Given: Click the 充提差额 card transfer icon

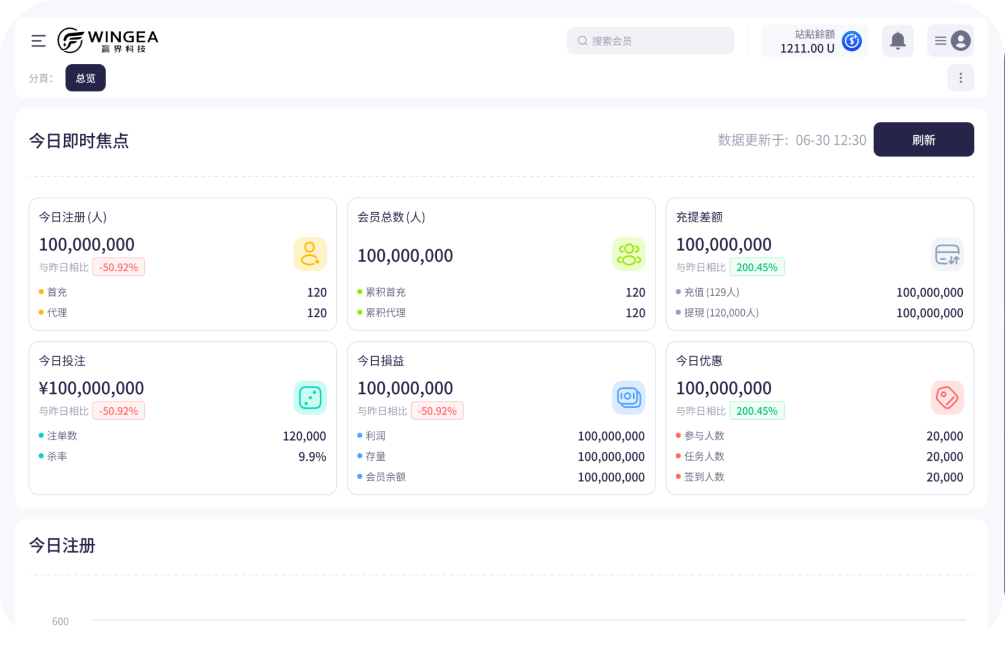Looking at the screenshot, I should coord(947,254).
